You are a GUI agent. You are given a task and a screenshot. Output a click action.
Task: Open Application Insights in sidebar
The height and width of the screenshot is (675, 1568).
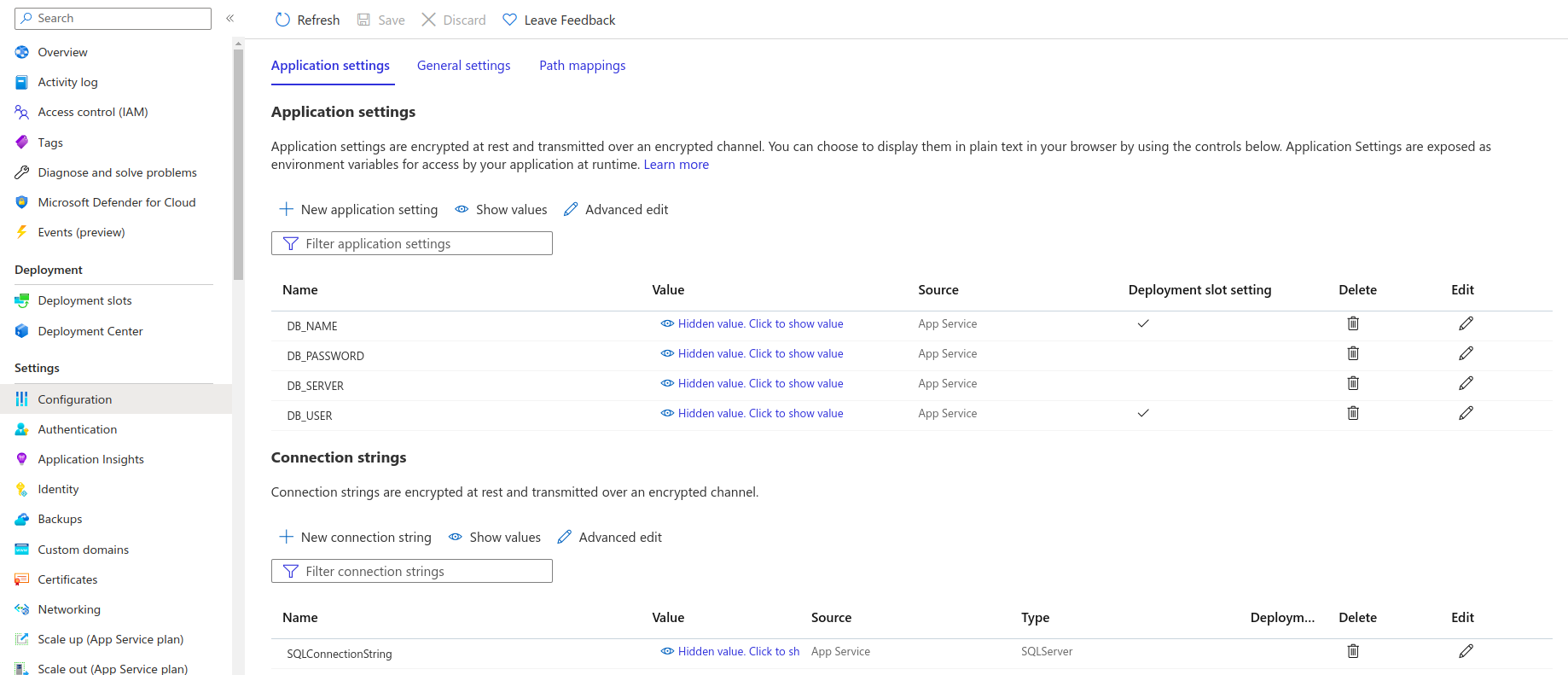(x=90, y=459)
